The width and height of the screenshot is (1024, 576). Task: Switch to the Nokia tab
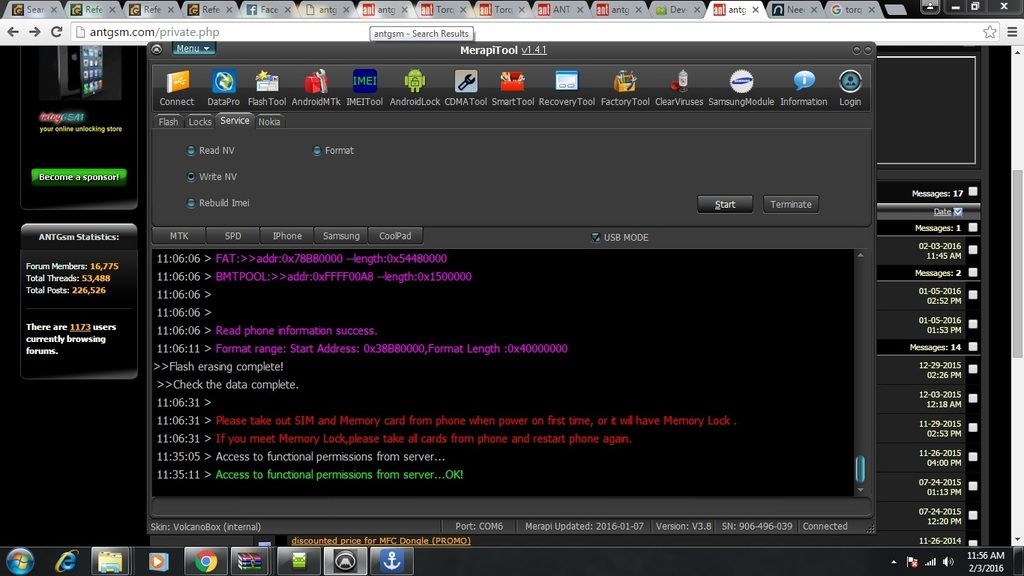(x=269, y=122)
